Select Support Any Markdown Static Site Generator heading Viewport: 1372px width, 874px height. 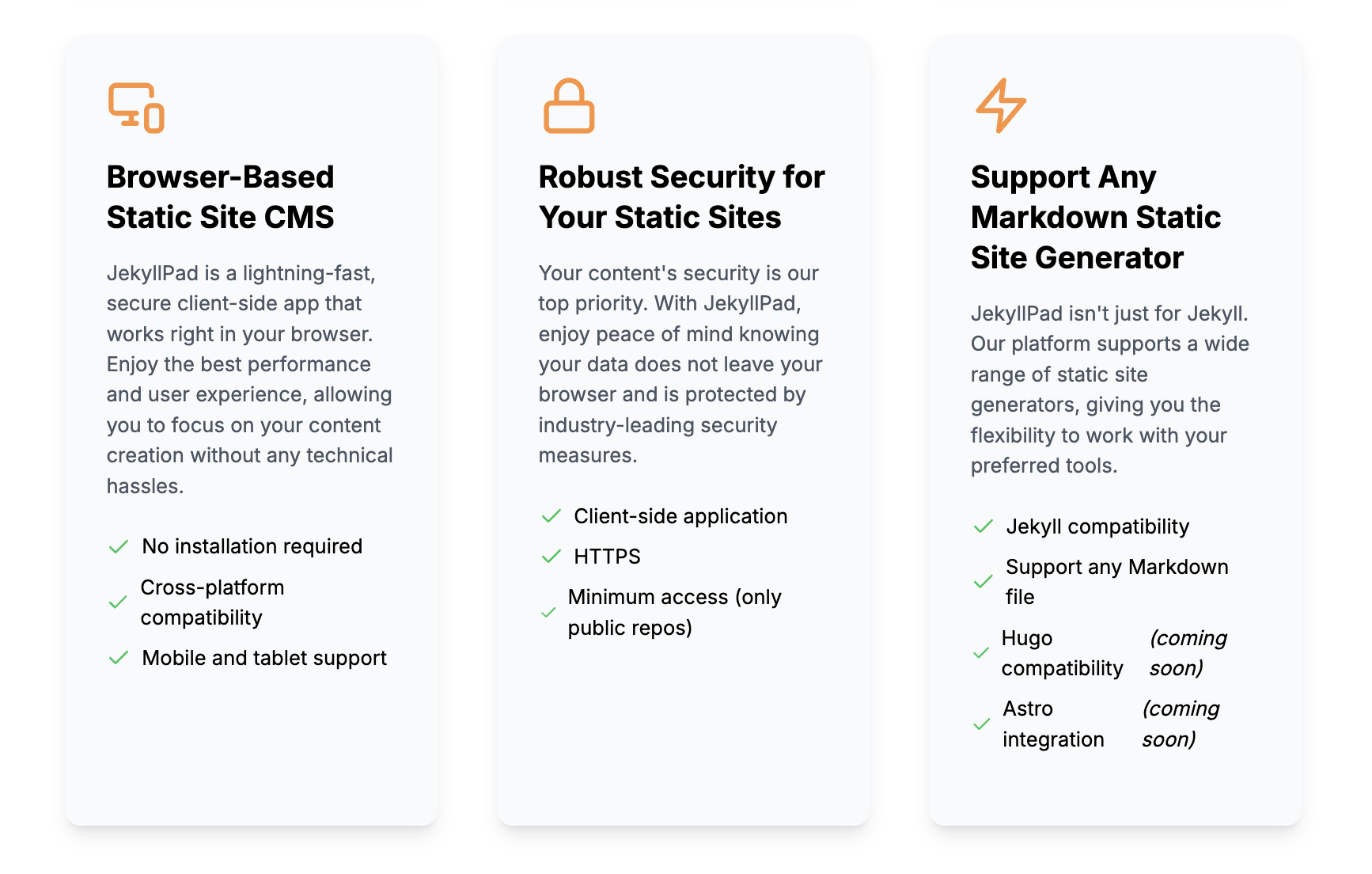[1096, 217]
